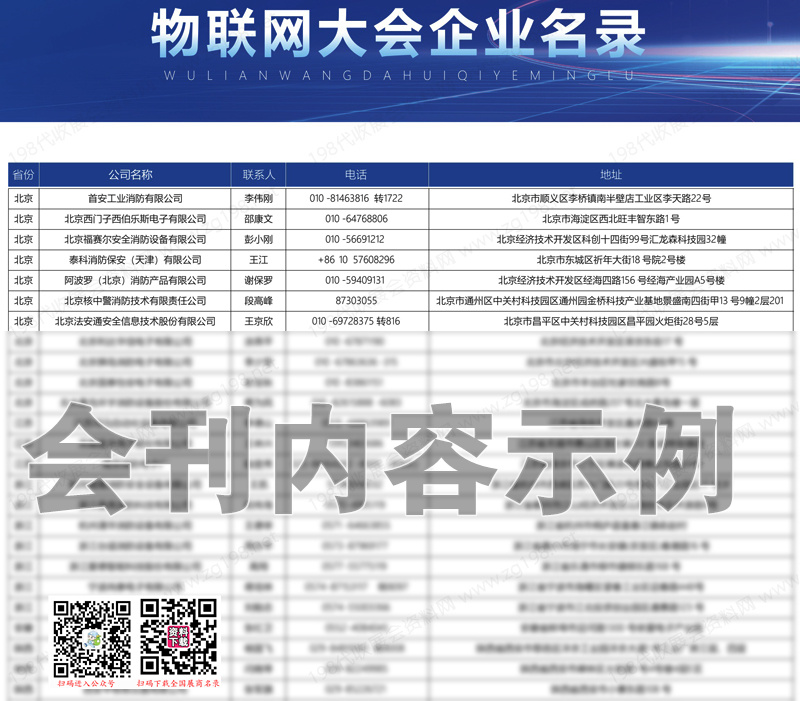This screenshot has height=701, width=800.
Task: Select company 北京法安通安全信息技术股份有限公司
Action: point(135,321)
